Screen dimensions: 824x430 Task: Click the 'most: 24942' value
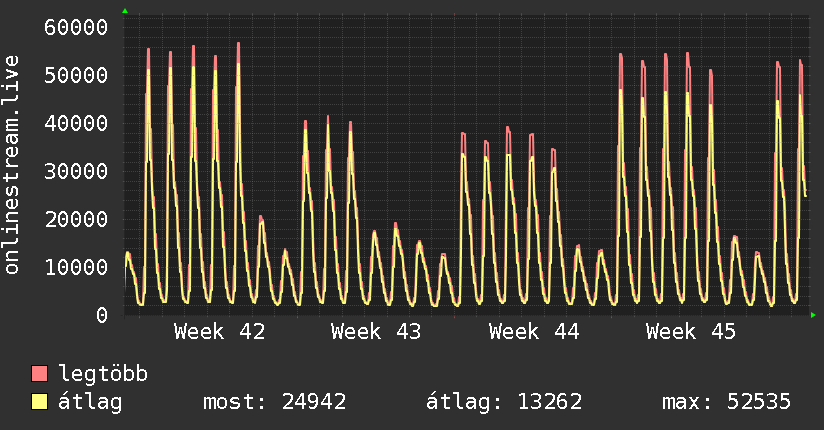(x=275, y=402)
